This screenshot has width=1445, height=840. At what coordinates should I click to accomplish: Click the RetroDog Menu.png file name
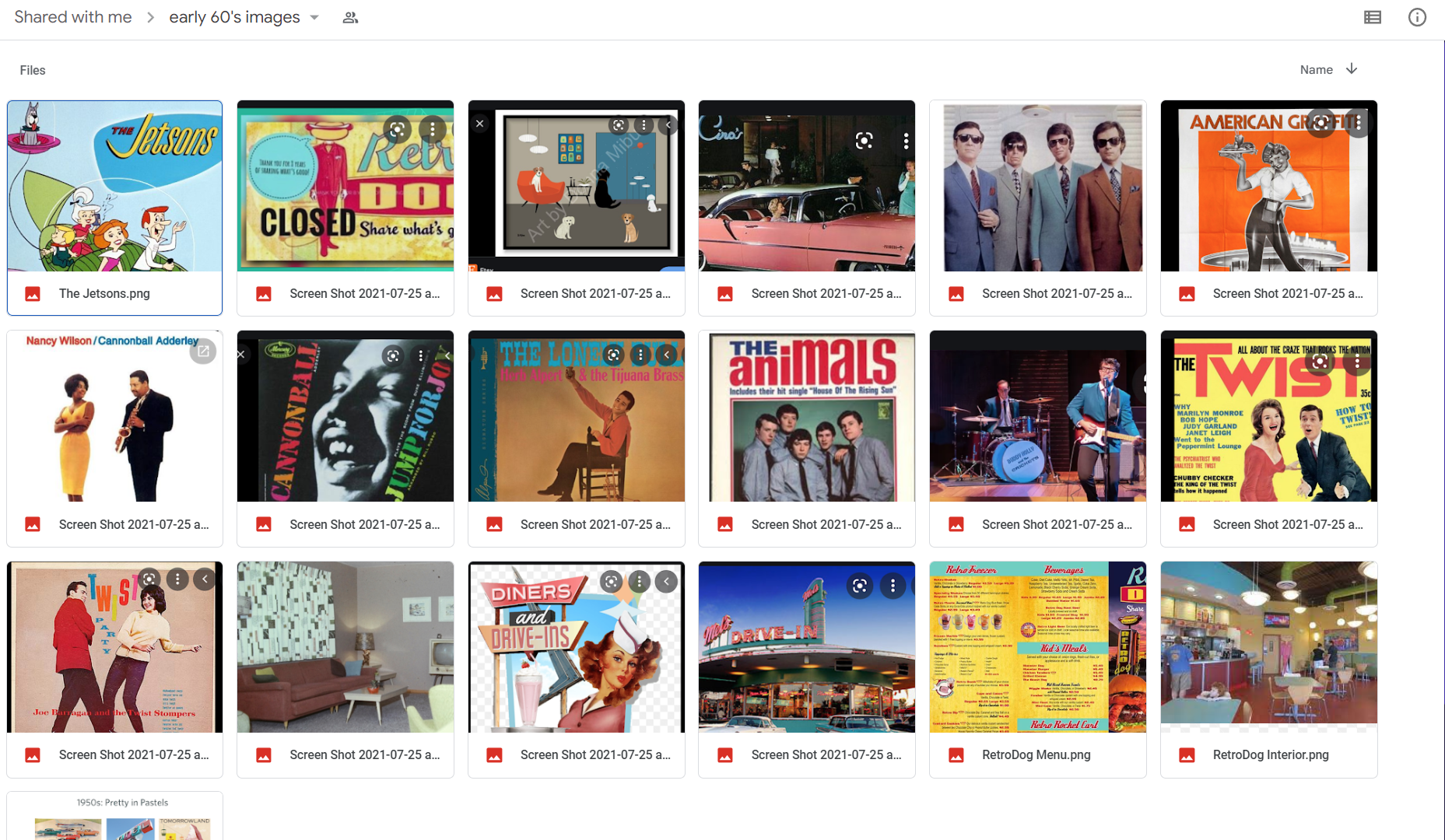[1036, 754]
